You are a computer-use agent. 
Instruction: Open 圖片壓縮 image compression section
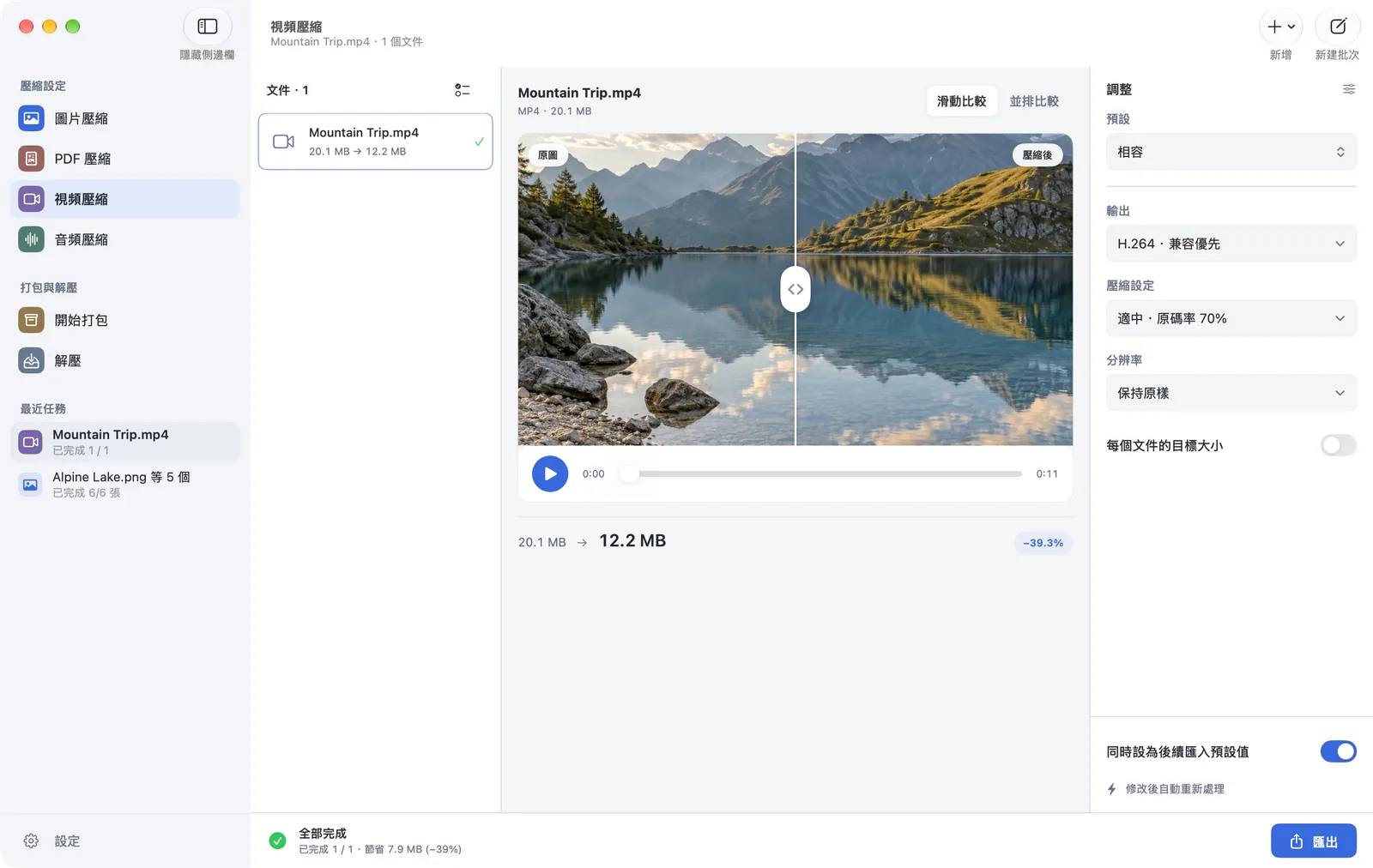click(x=125, y=118)
